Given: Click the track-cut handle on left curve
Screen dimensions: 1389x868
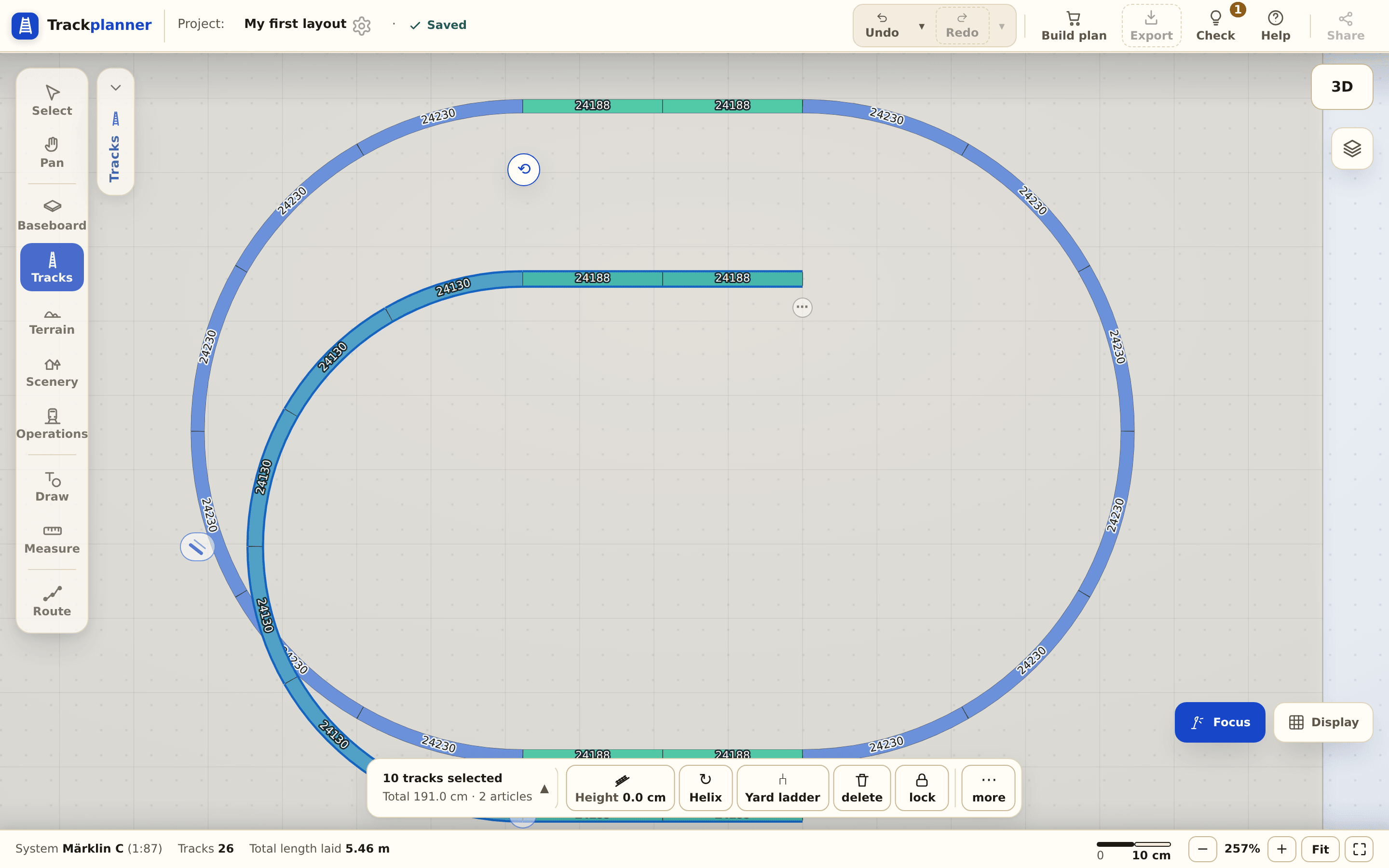Looking at the screenshot, I should pos(197,547).
